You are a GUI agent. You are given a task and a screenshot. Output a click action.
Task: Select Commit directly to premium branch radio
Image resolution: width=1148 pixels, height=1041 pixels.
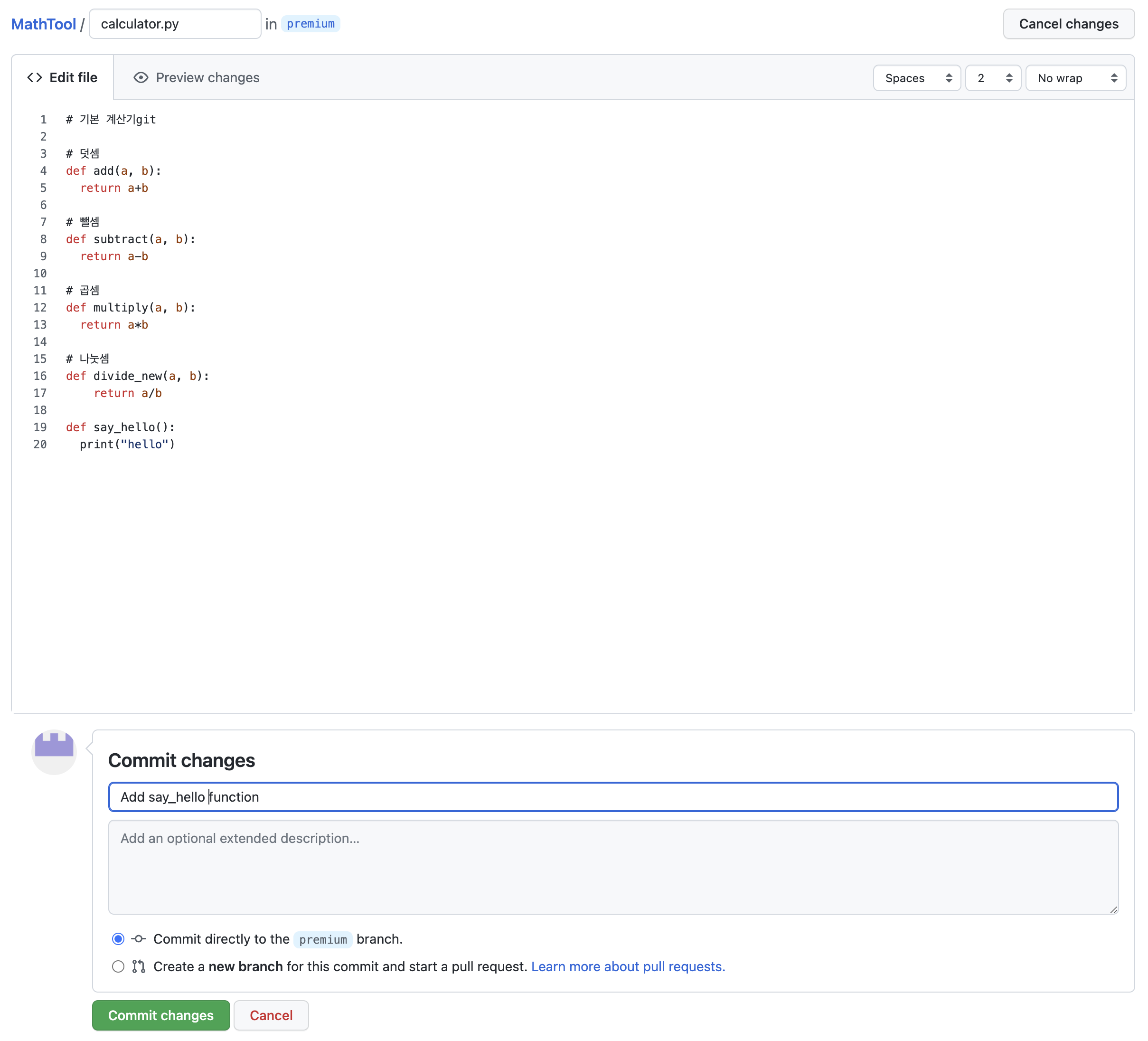[x=118, y=938]
